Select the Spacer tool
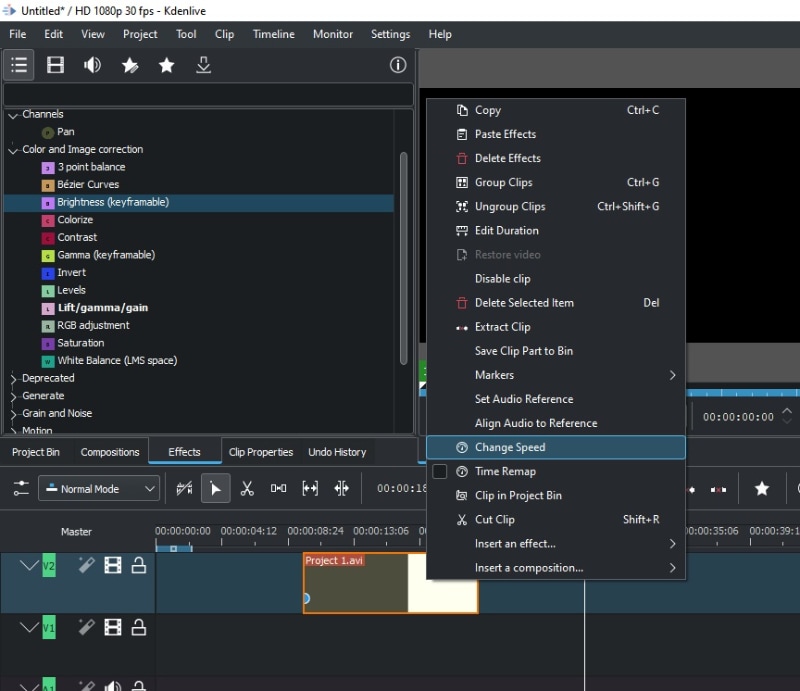The image size is (800, 691). tap(278, 488)
